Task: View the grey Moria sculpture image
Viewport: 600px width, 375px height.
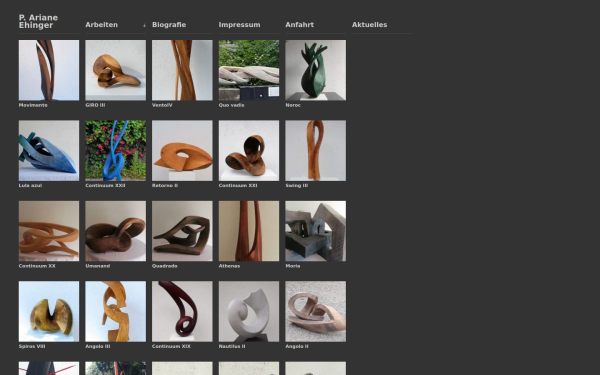Action: [x=315, y=231]
